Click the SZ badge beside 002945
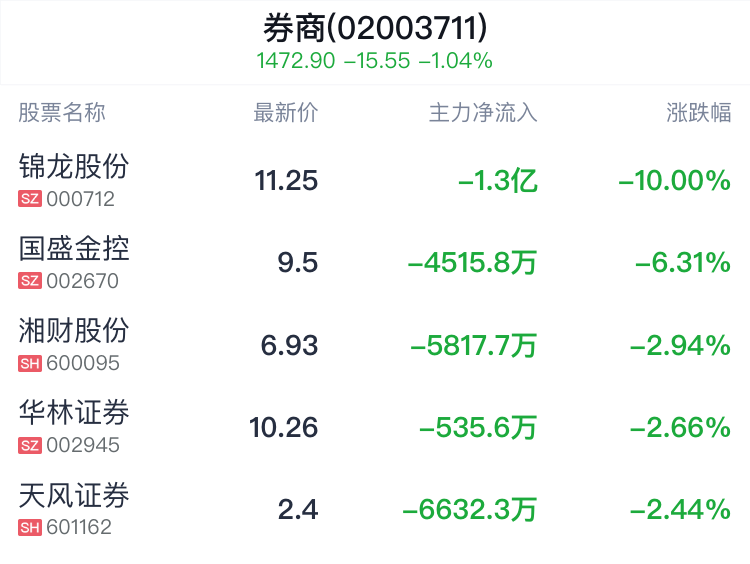 tap(30, 445)
